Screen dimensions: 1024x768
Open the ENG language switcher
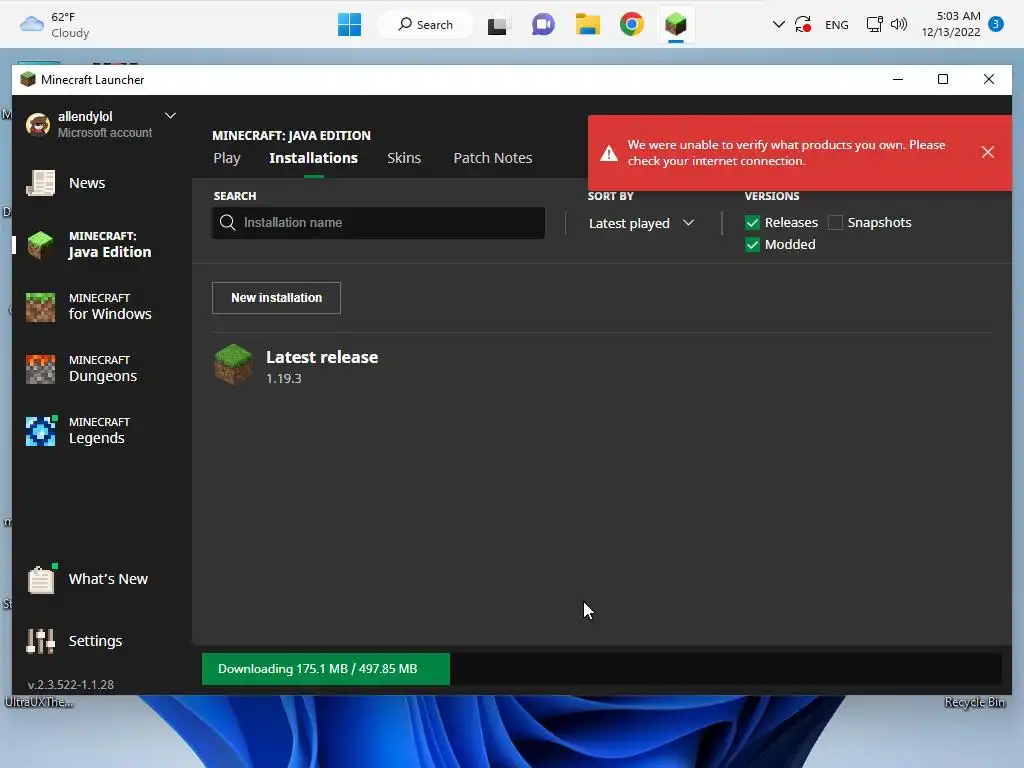pos(837,25)
